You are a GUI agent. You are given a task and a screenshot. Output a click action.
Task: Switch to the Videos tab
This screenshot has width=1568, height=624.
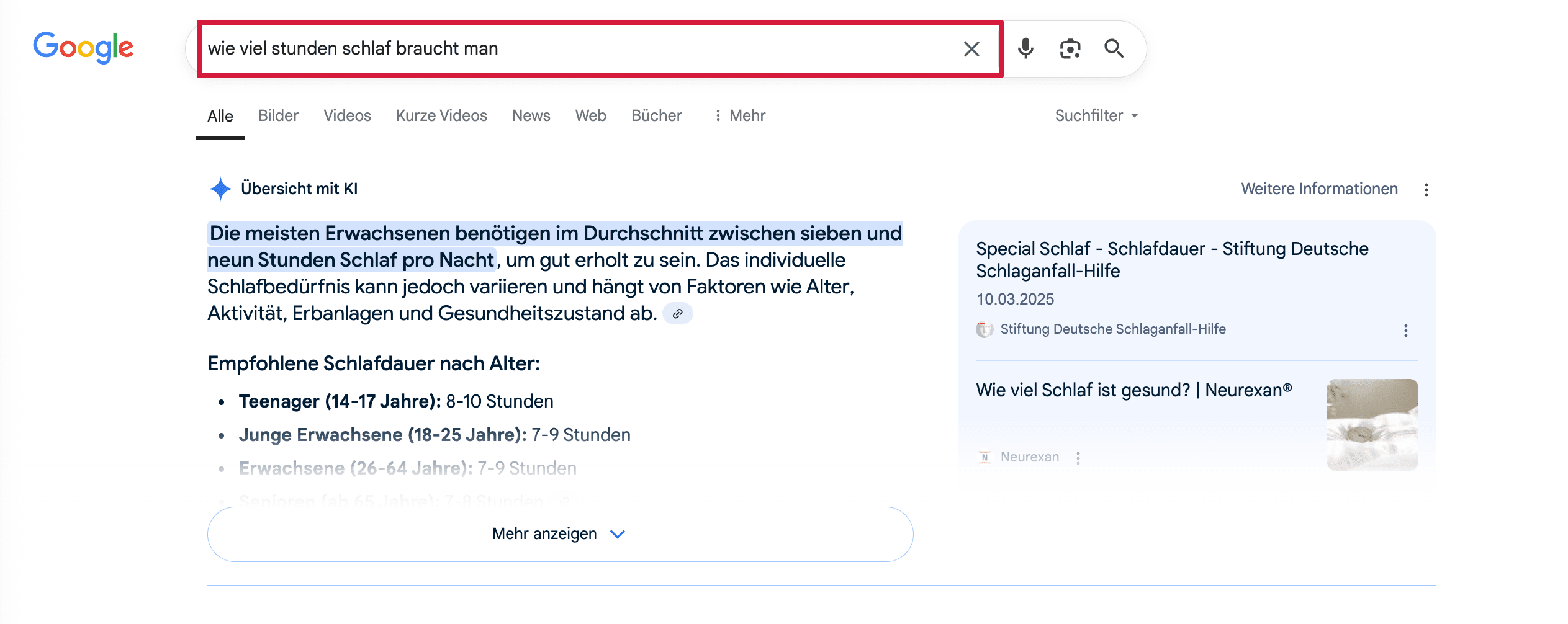click(347, 115)
